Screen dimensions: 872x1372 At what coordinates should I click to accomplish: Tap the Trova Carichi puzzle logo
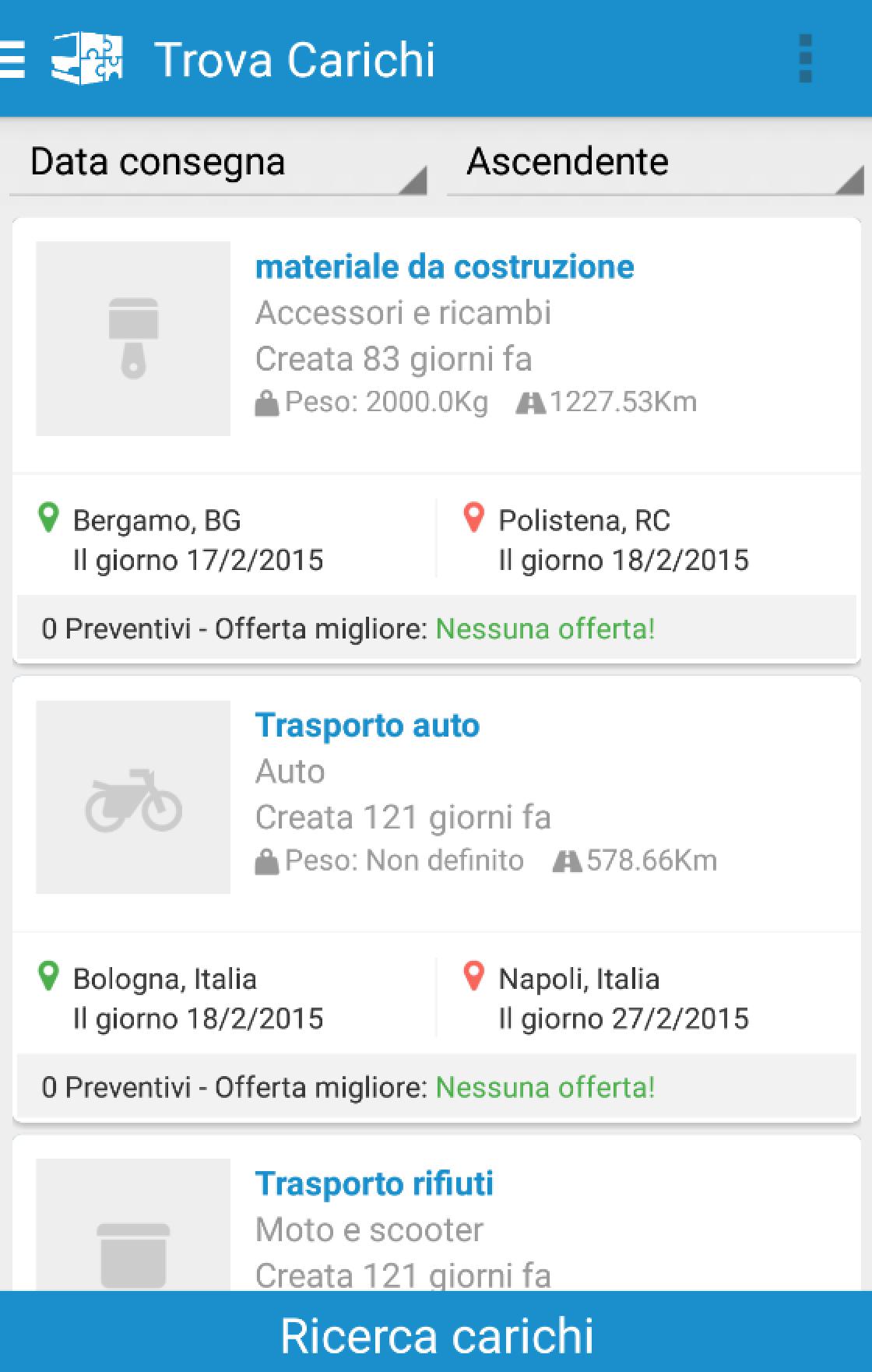click(x=86, y=58)
